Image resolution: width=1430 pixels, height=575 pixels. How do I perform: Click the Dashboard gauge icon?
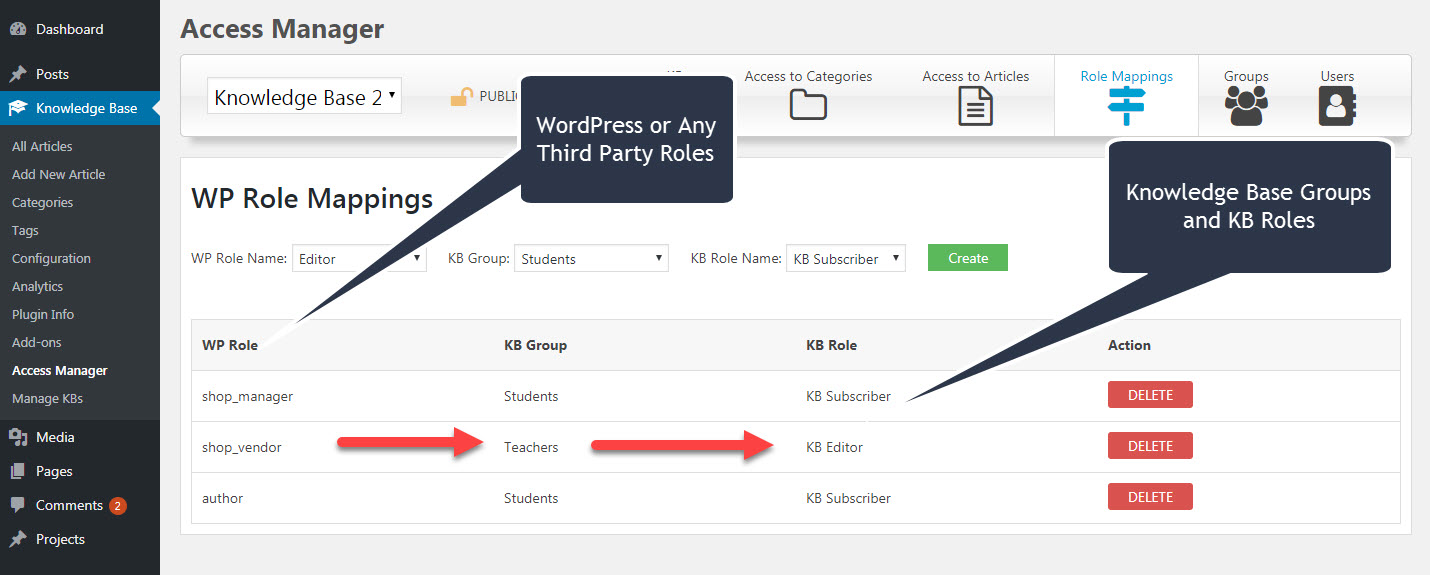18,30
